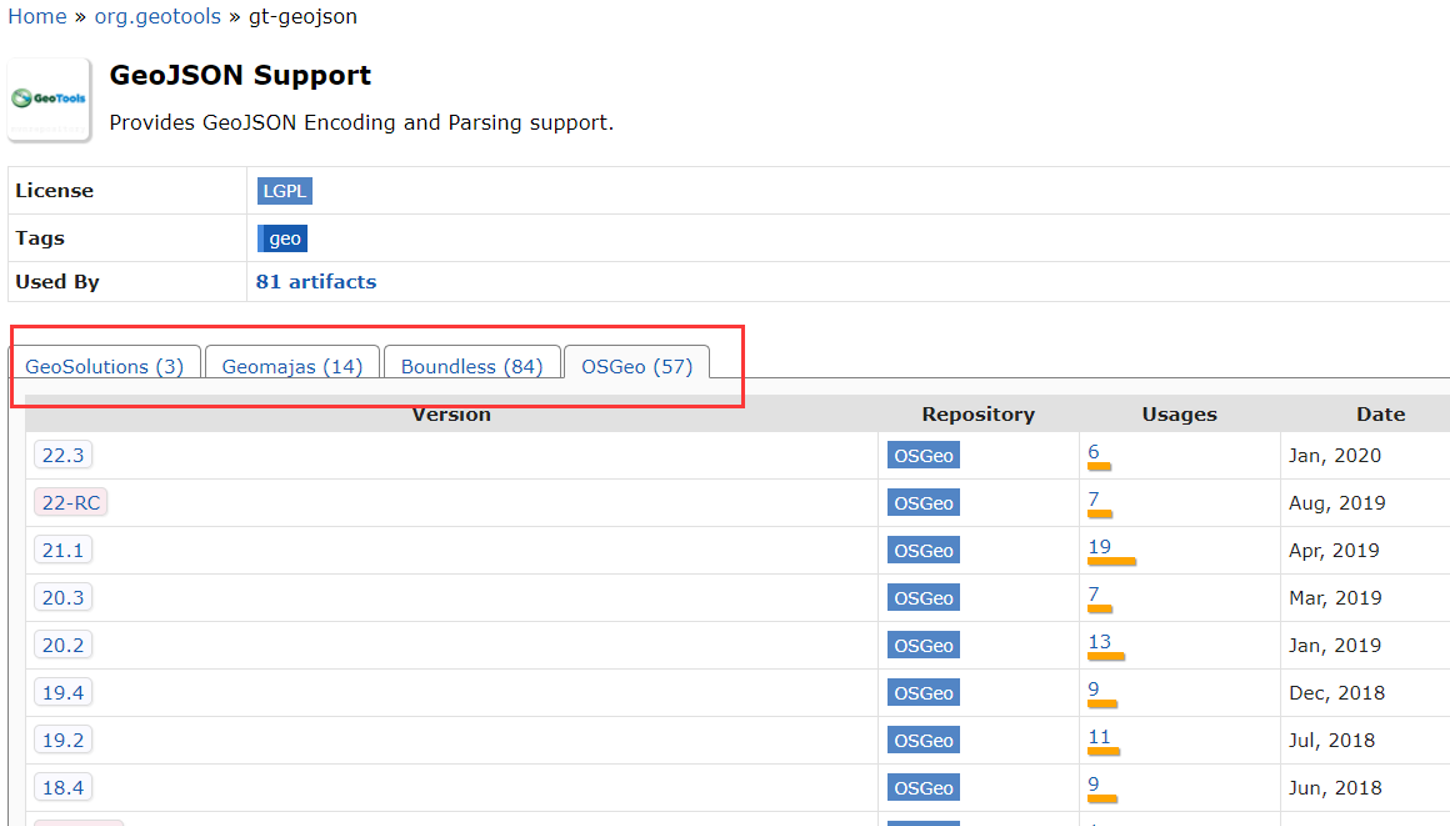Open usages count 13 for version 20.2
Viewport: 1450px width, 826px height.
click(x=1100, y=642)
